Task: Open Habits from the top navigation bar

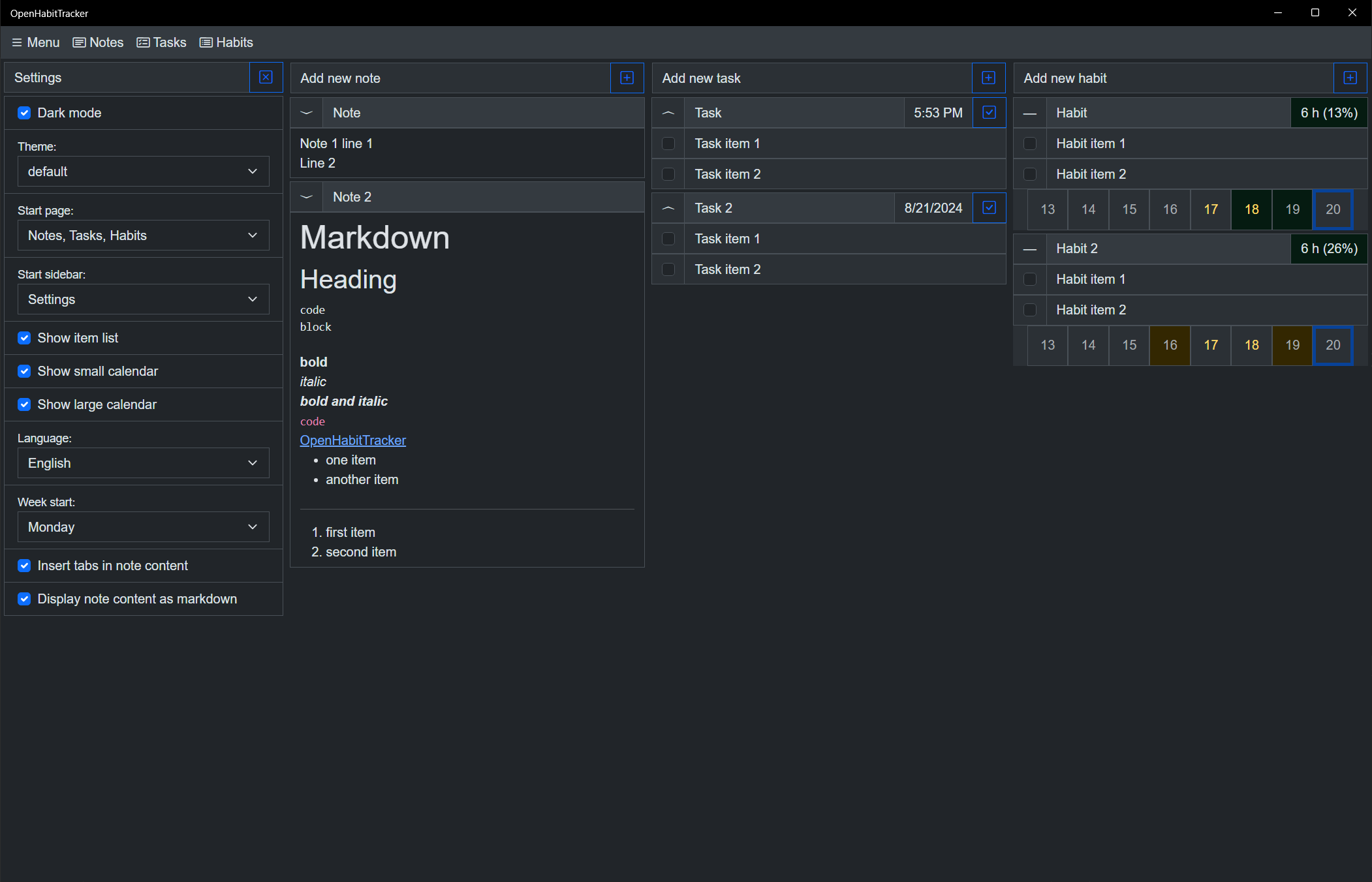Action: pyautogui.click(x=226, y=42)
